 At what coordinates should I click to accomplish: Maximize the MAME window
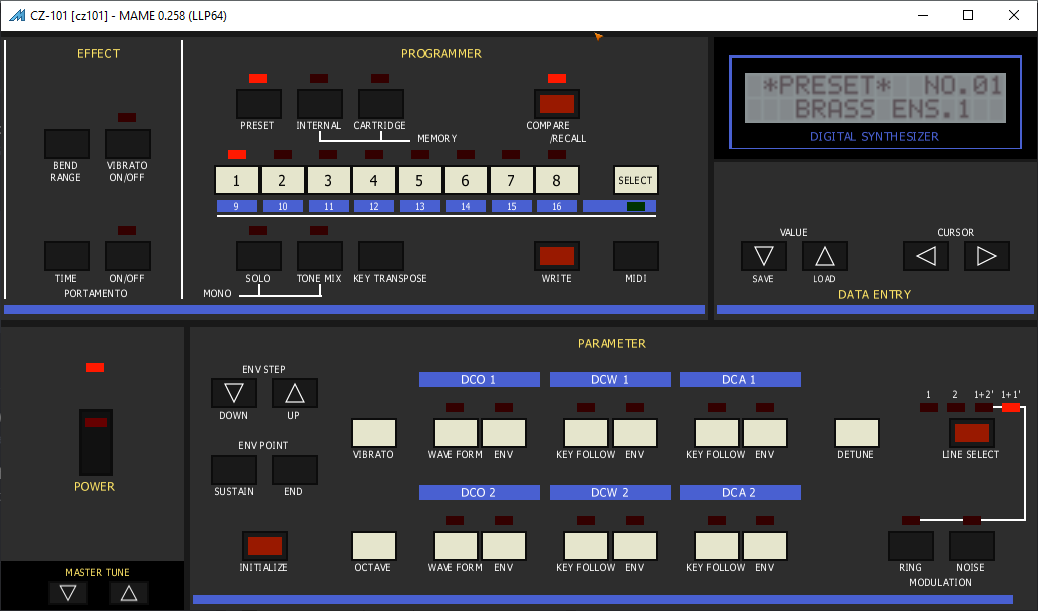coord(968,15)
